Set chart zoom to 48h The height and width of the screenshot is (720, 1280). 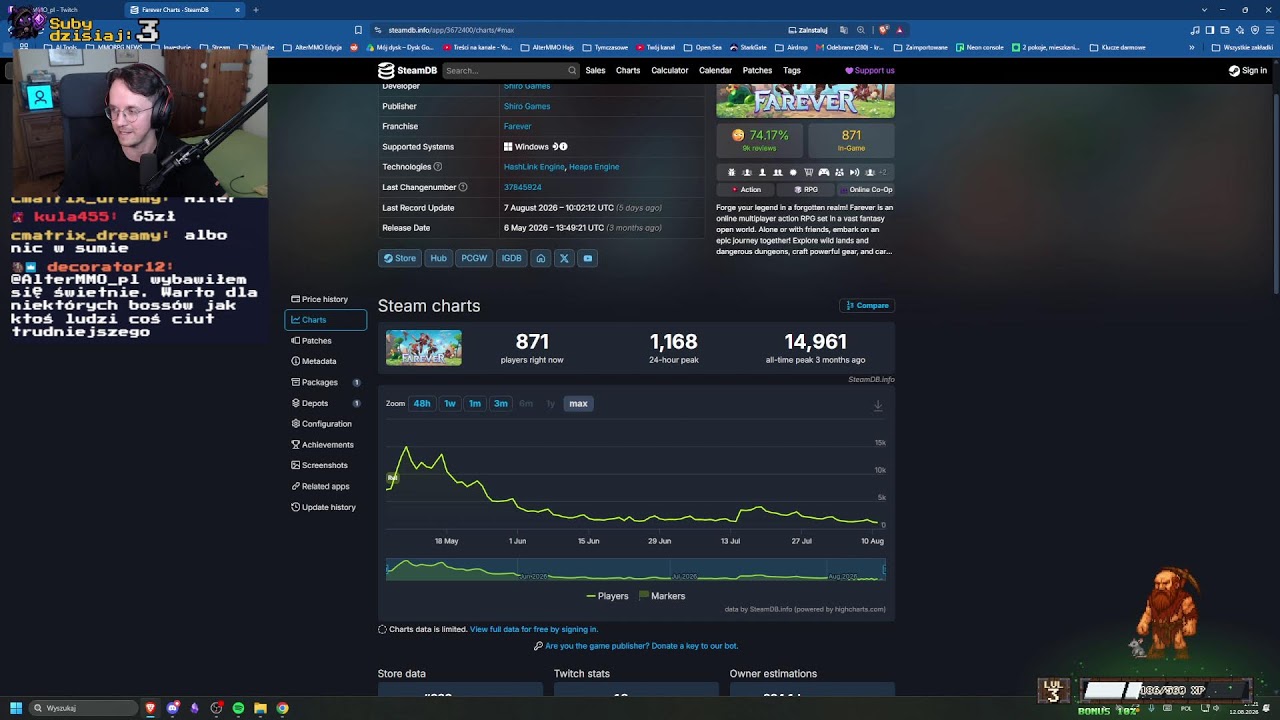click(x=422, y=404)
